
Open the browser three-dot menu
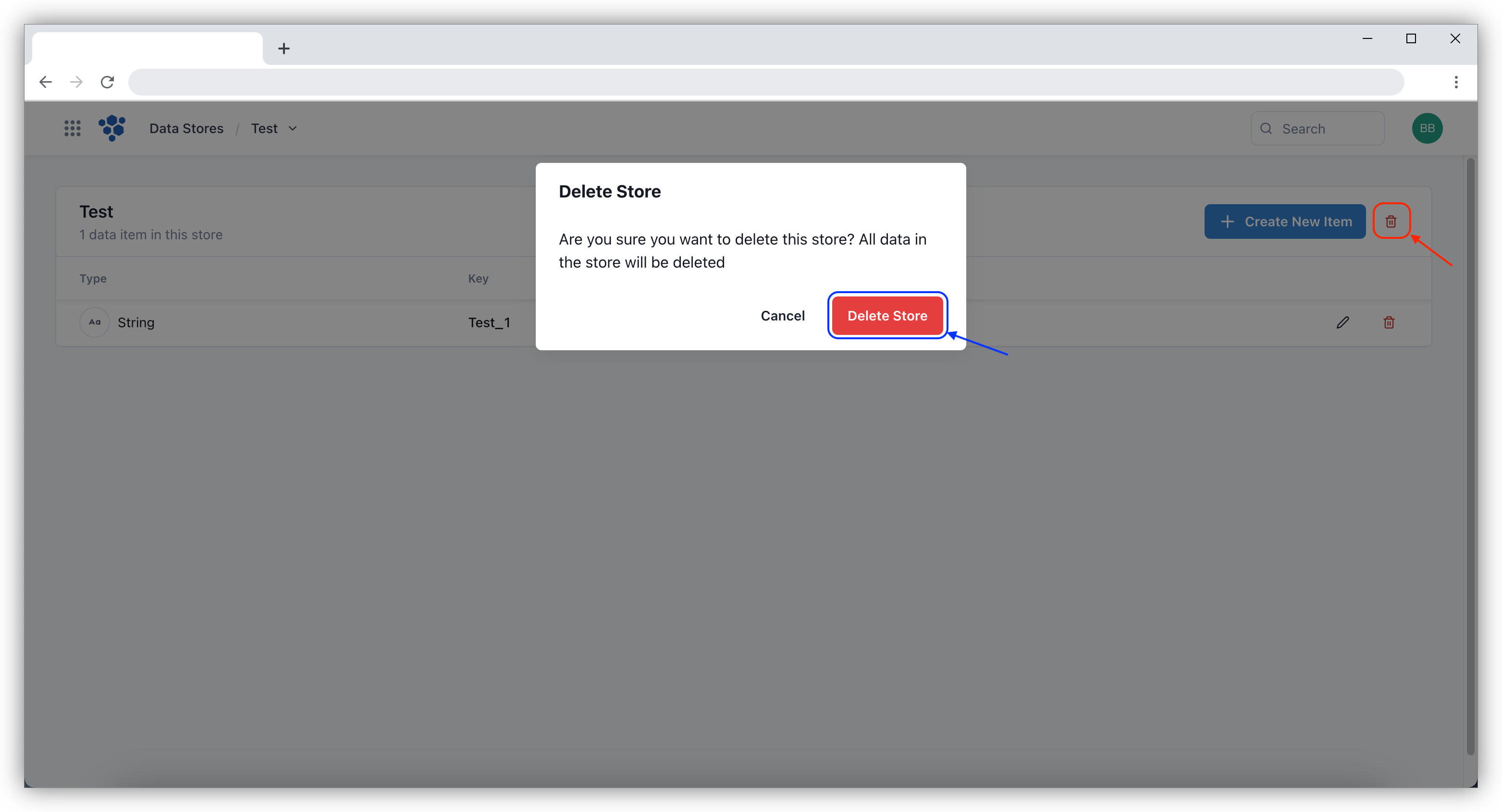point(1455,82)
